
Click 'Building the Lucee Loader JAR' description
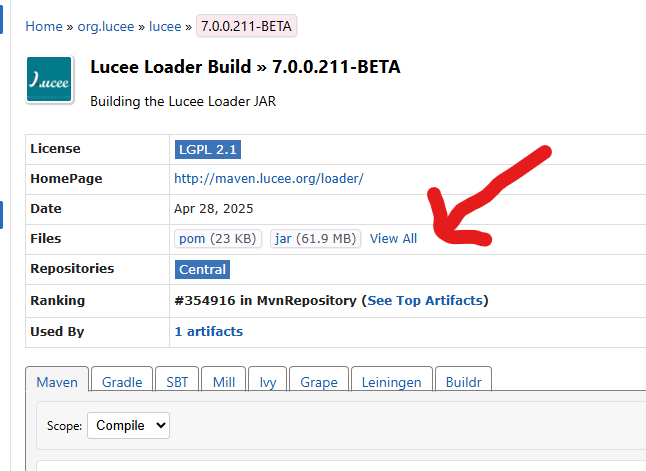(x=183, y=101)
